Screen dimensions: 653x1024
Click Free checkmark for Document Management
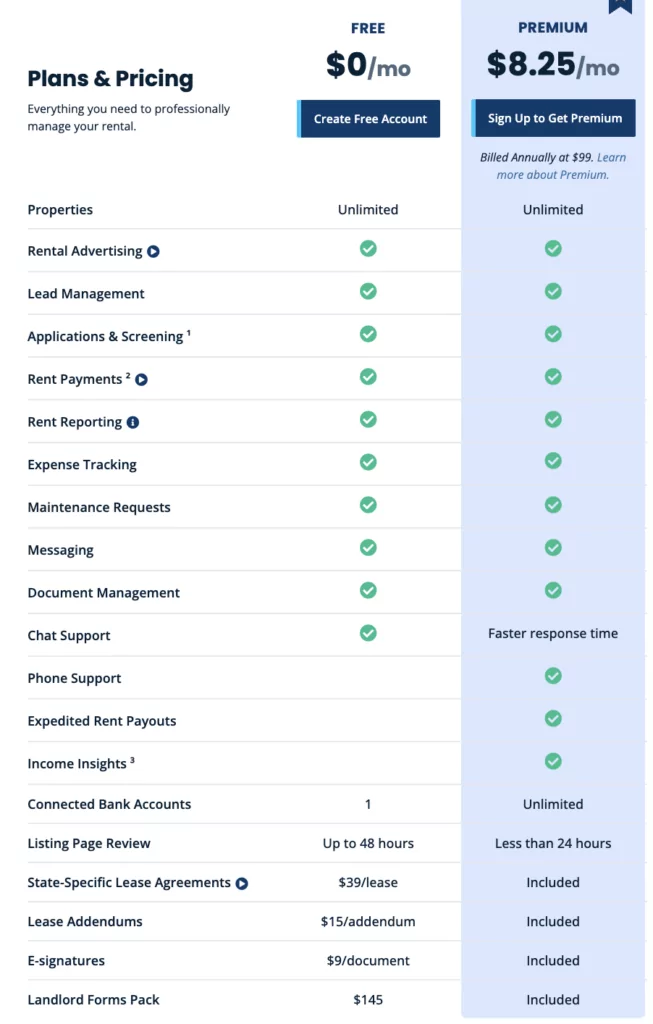(x=368, y=590)
